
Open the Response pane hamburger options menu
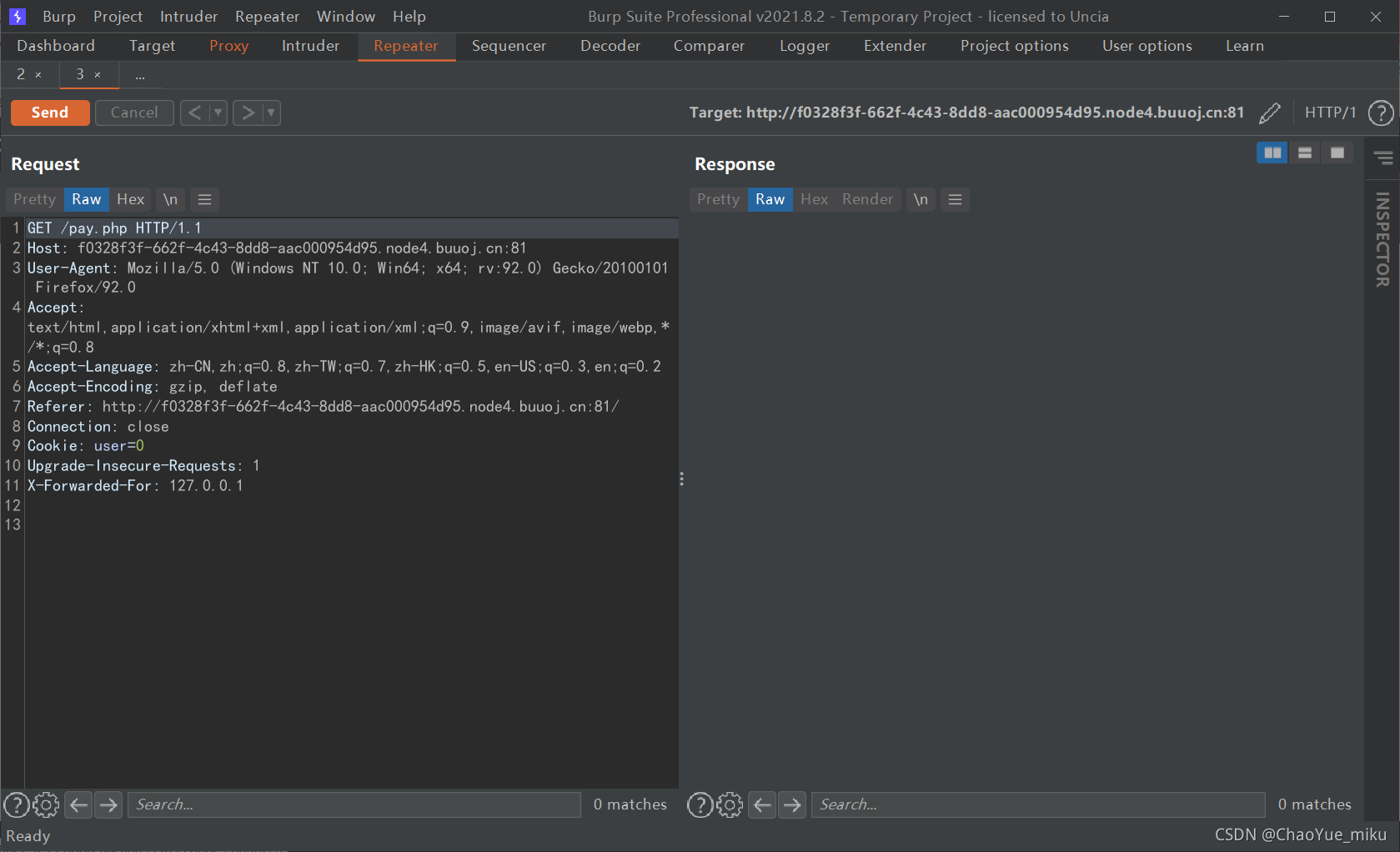coord(955,199)
